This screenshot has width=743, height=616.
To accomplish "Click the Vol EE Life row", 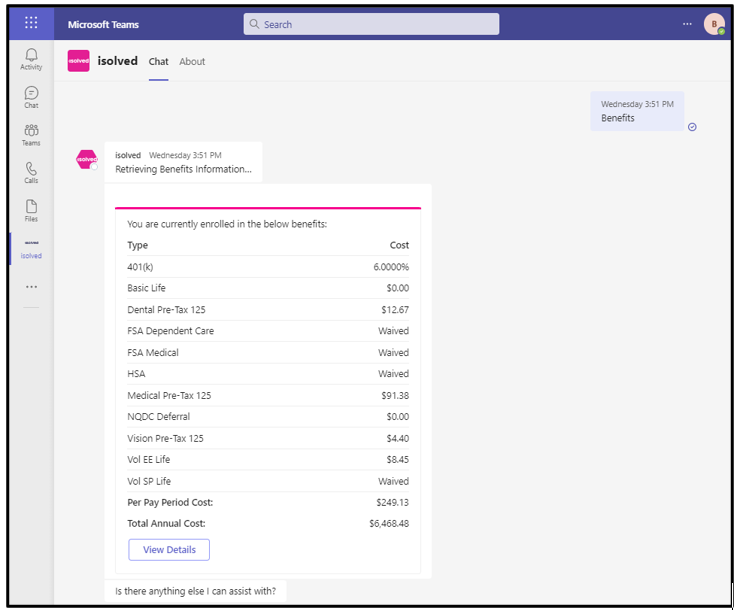I will tap(268, 460).
